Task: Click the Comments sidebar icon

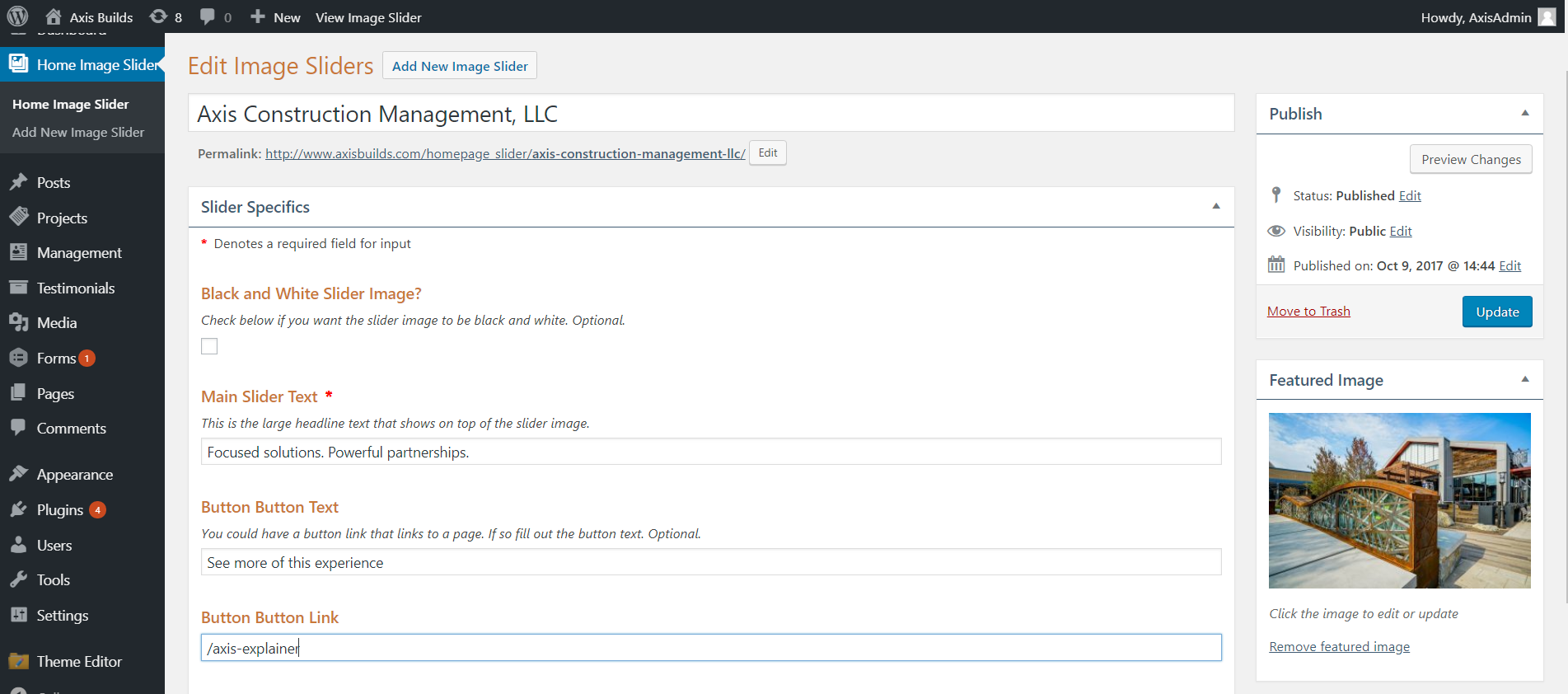Action: pyautogui.click(x=18, y=428)
